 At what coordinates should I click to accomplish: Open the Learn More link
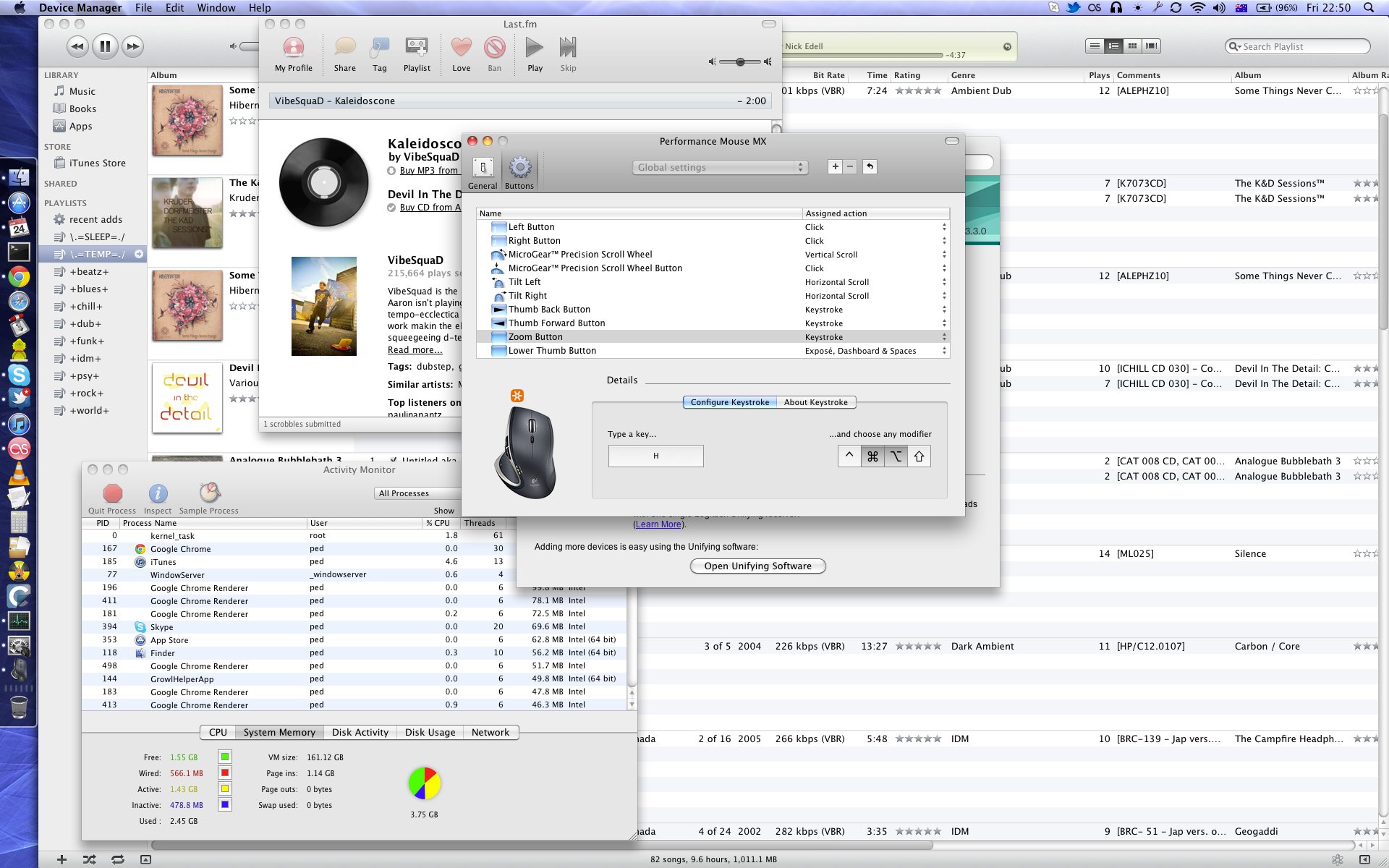[658, 524]
